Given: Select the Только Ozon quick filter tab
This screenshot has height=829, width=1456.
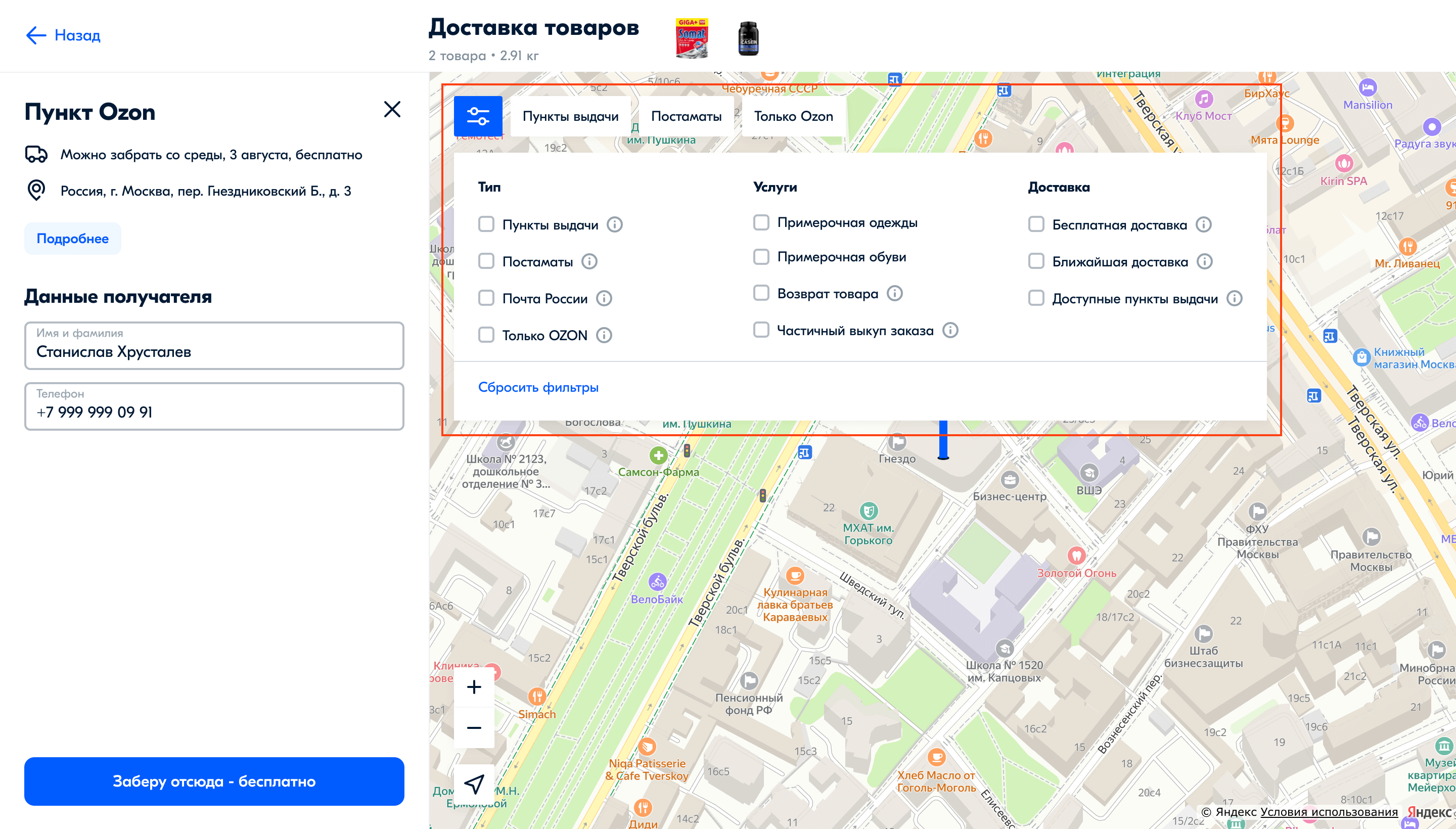Looking at the screenshot, I should pyautogui.click(x=793, y=116).
